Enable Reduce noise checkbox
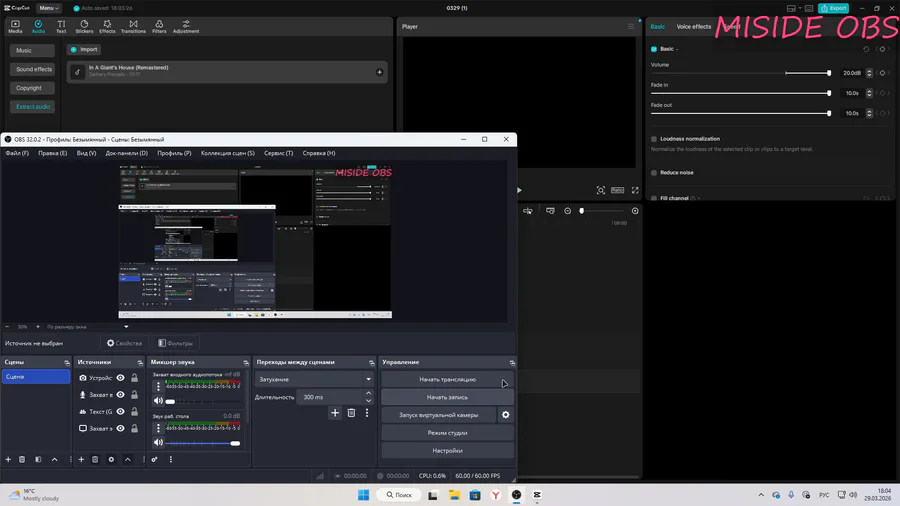900x506 pixels. tap(654, 173)
